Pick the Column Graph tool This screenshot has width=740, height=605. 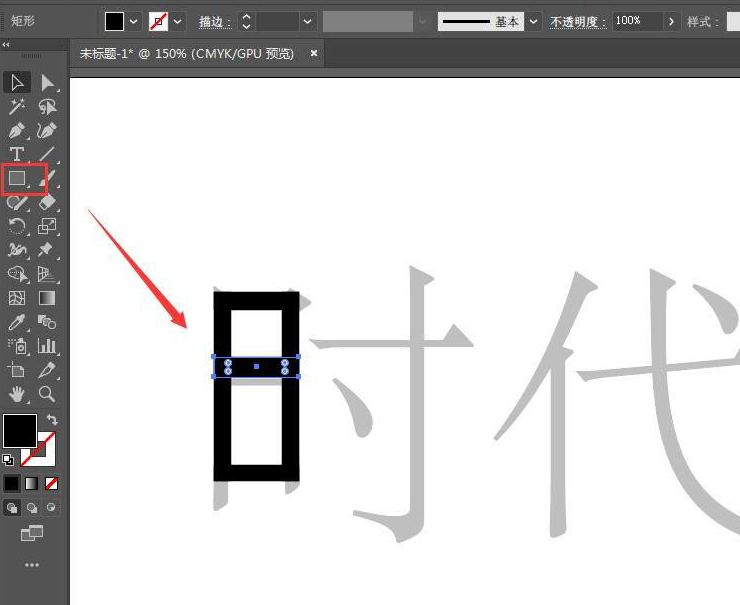[47, 346]
